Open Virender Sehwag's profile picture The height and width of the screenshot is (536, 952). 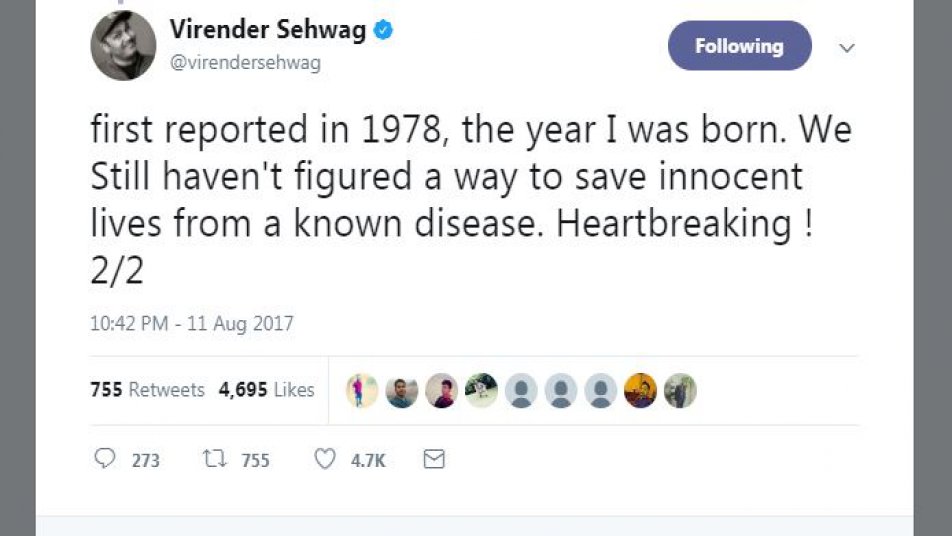124,46
